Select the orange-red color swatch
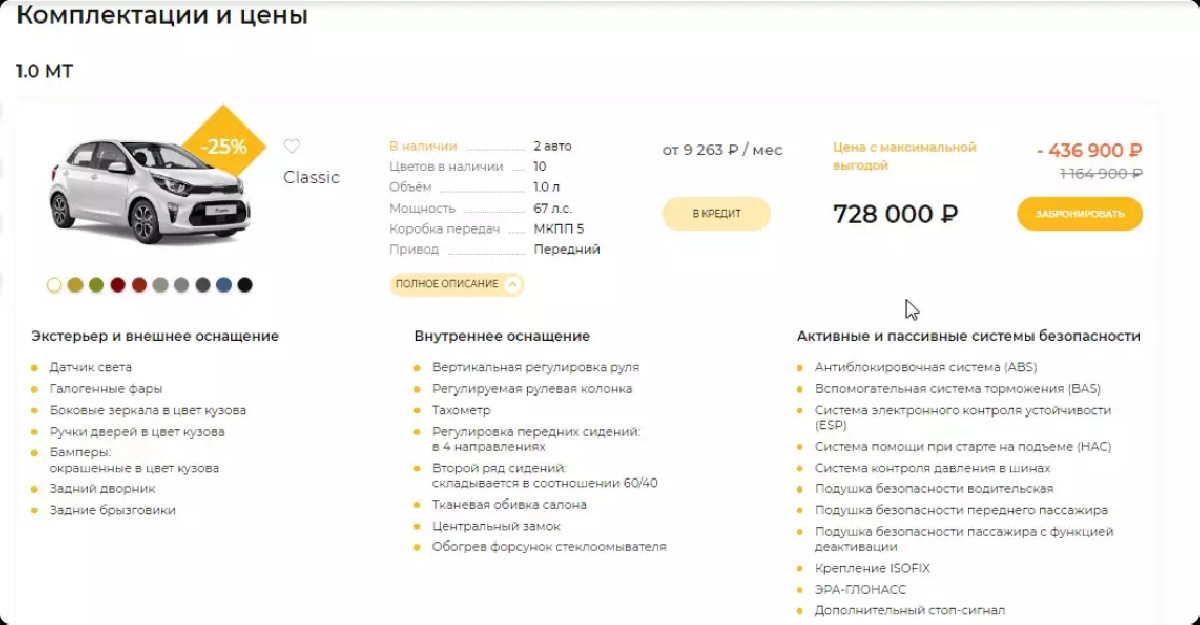Screen dimensions: 1200x625 (139, 285)
